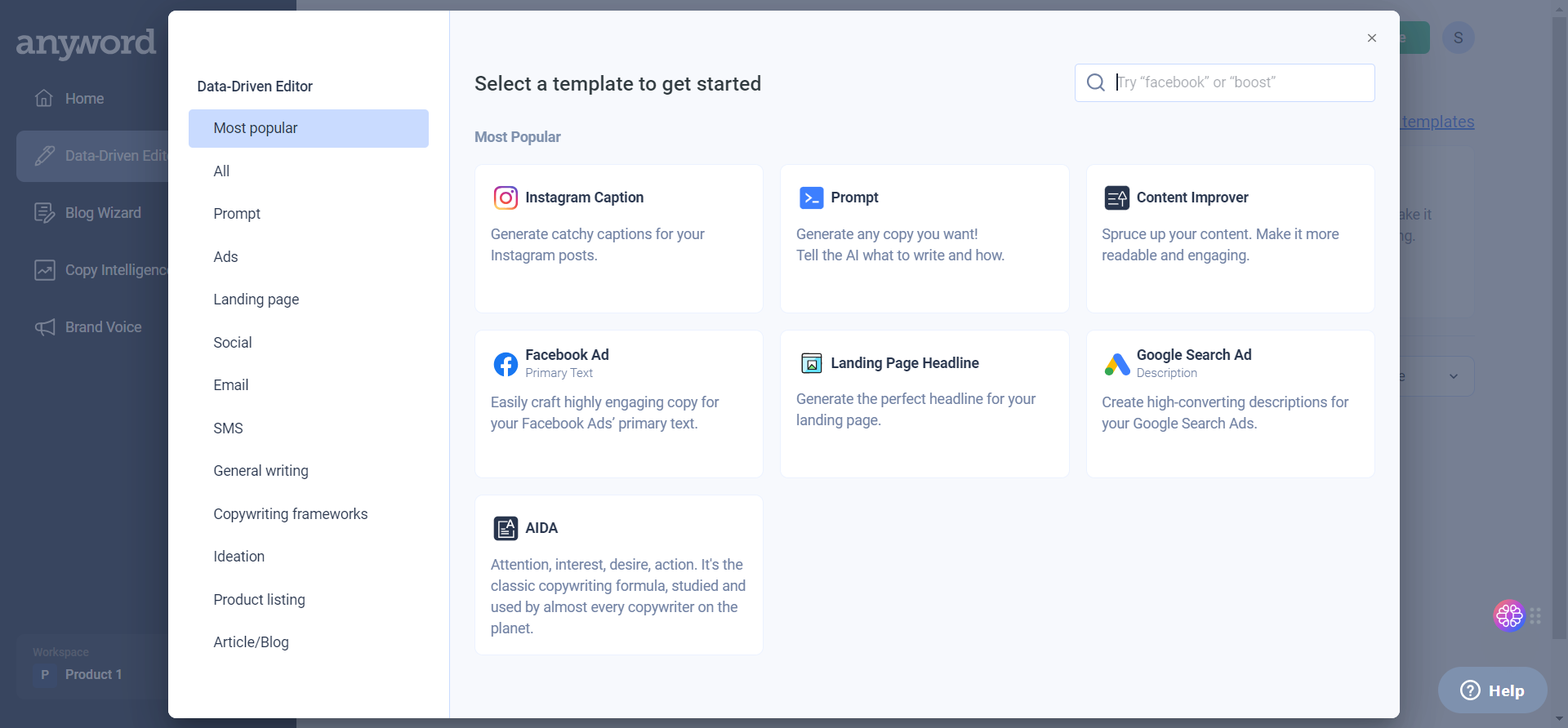Open the Google Search Ad template title
Screen dimensions: 1568x728
1194,355
